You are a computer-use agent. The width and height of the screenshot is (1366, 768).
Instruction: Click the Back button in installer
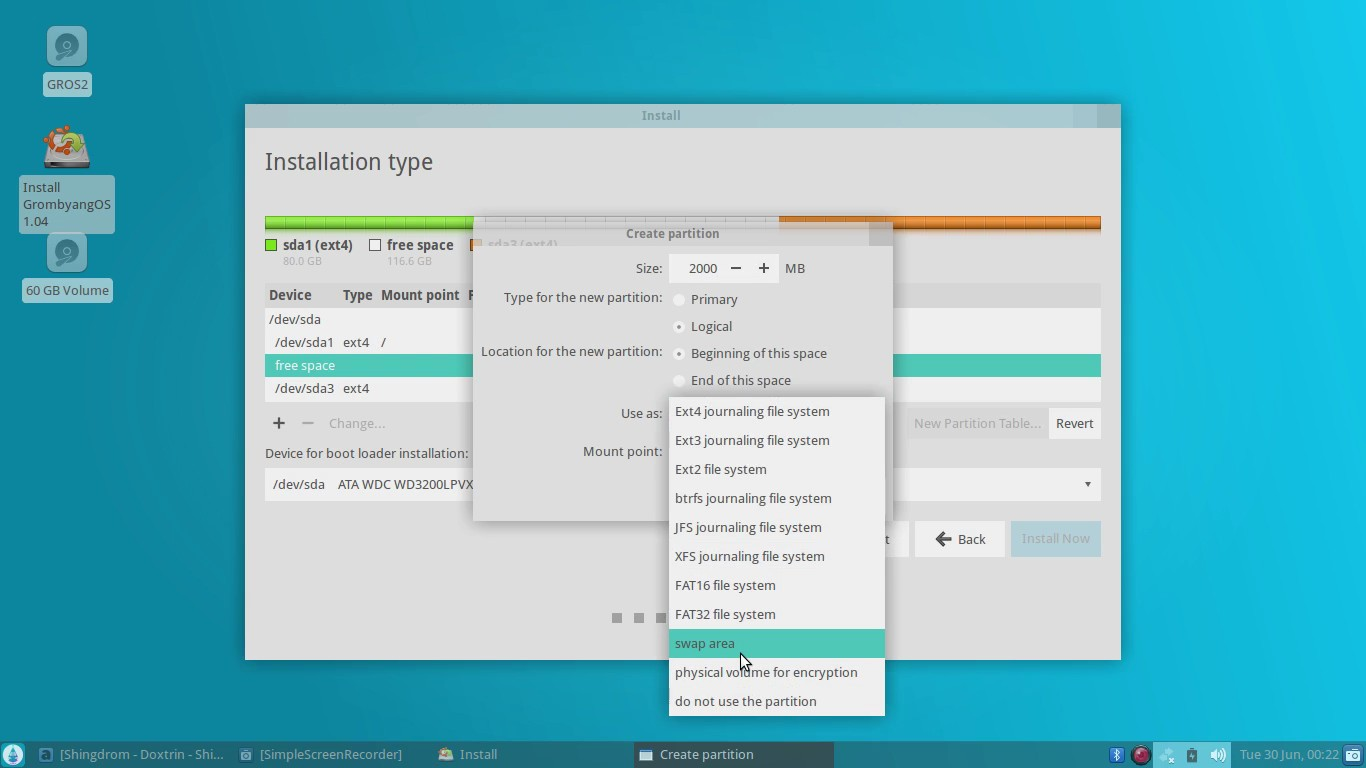(960, 539)
